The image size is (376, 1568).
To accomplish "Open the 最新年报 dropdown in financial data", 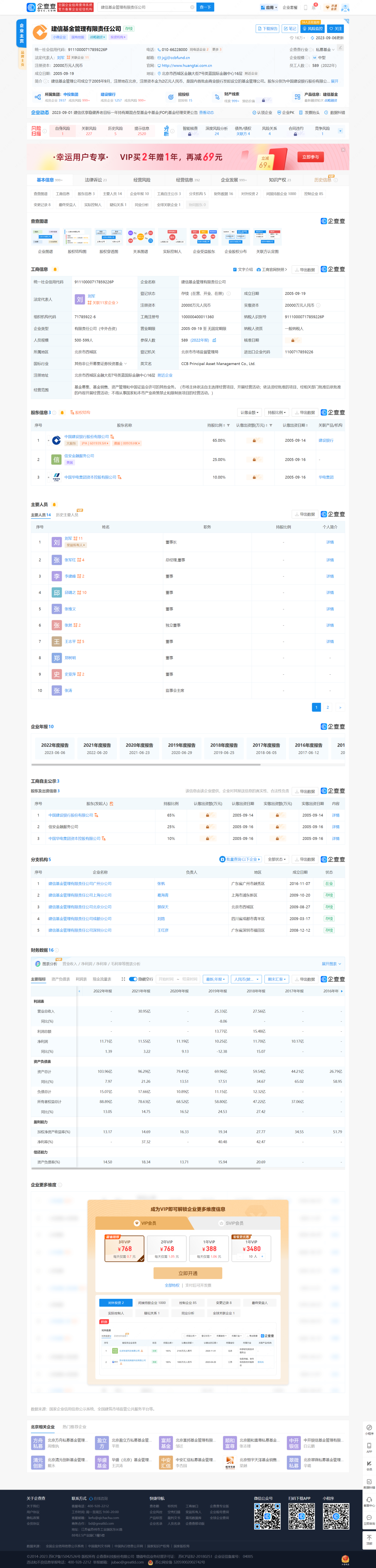I will tap(215, 979).
